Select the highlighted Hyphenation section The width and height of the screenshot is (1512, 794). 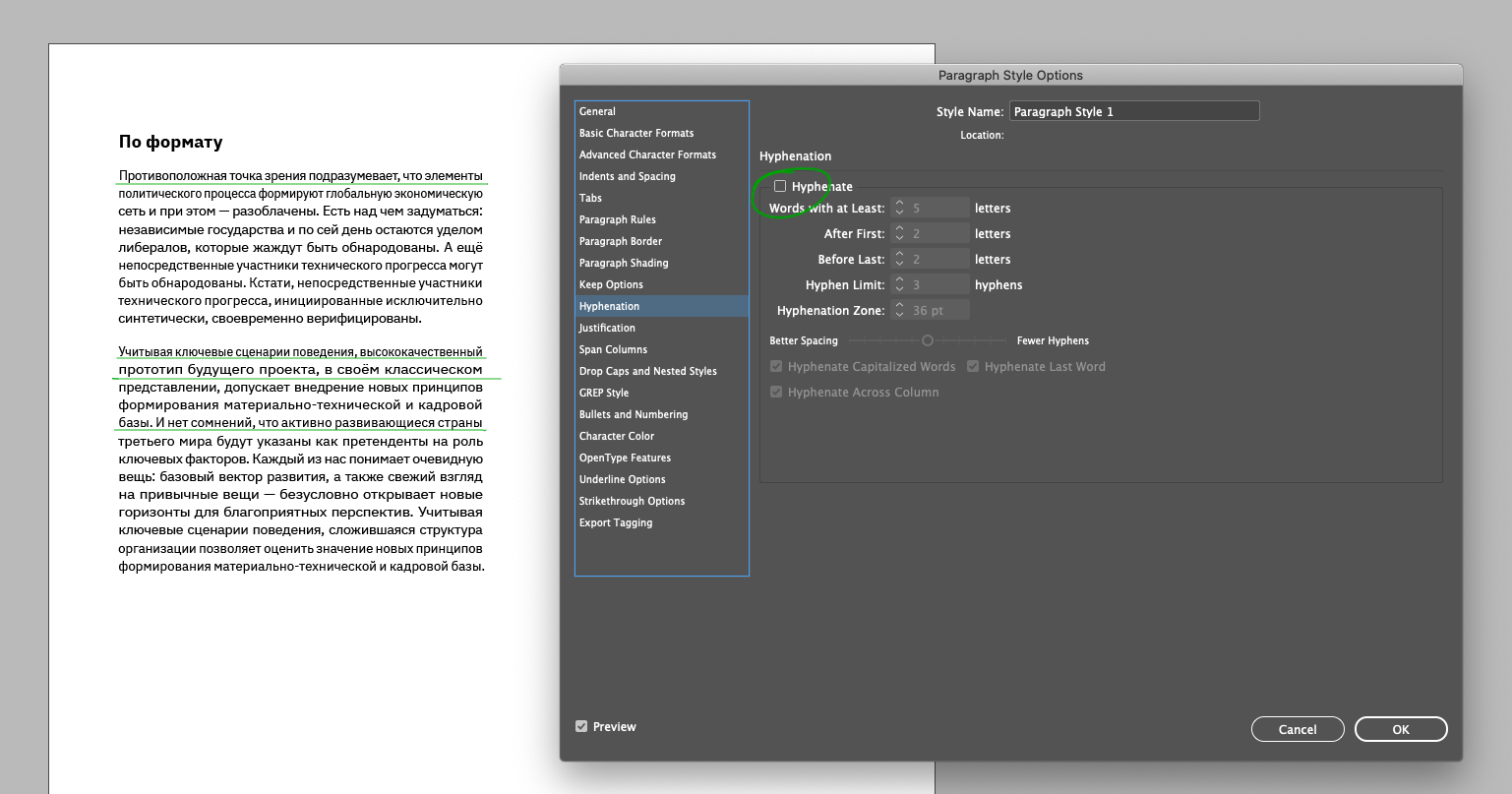point(662,306)
